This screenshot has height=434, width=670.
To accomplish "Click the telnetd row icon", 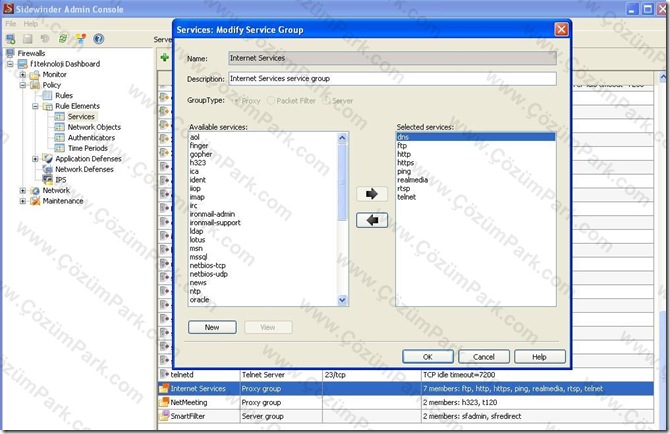I will pyautogui.click(x=164, y=374).
